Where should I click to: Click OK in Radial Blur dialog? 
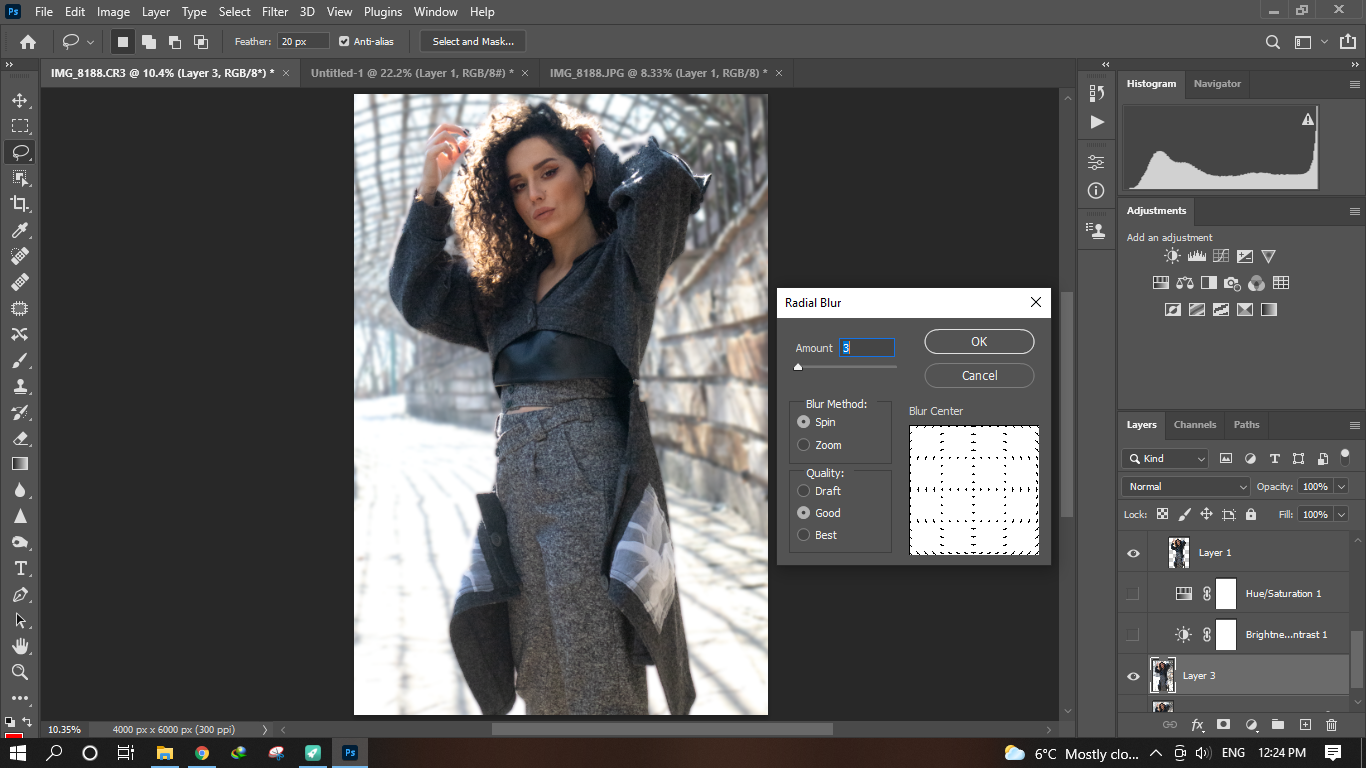979,341
